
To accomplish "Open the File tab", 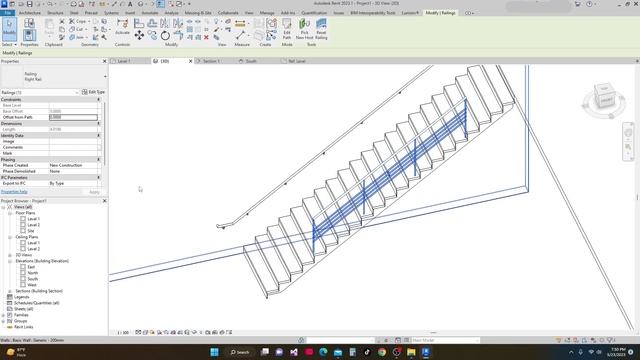I will point(7,13).
